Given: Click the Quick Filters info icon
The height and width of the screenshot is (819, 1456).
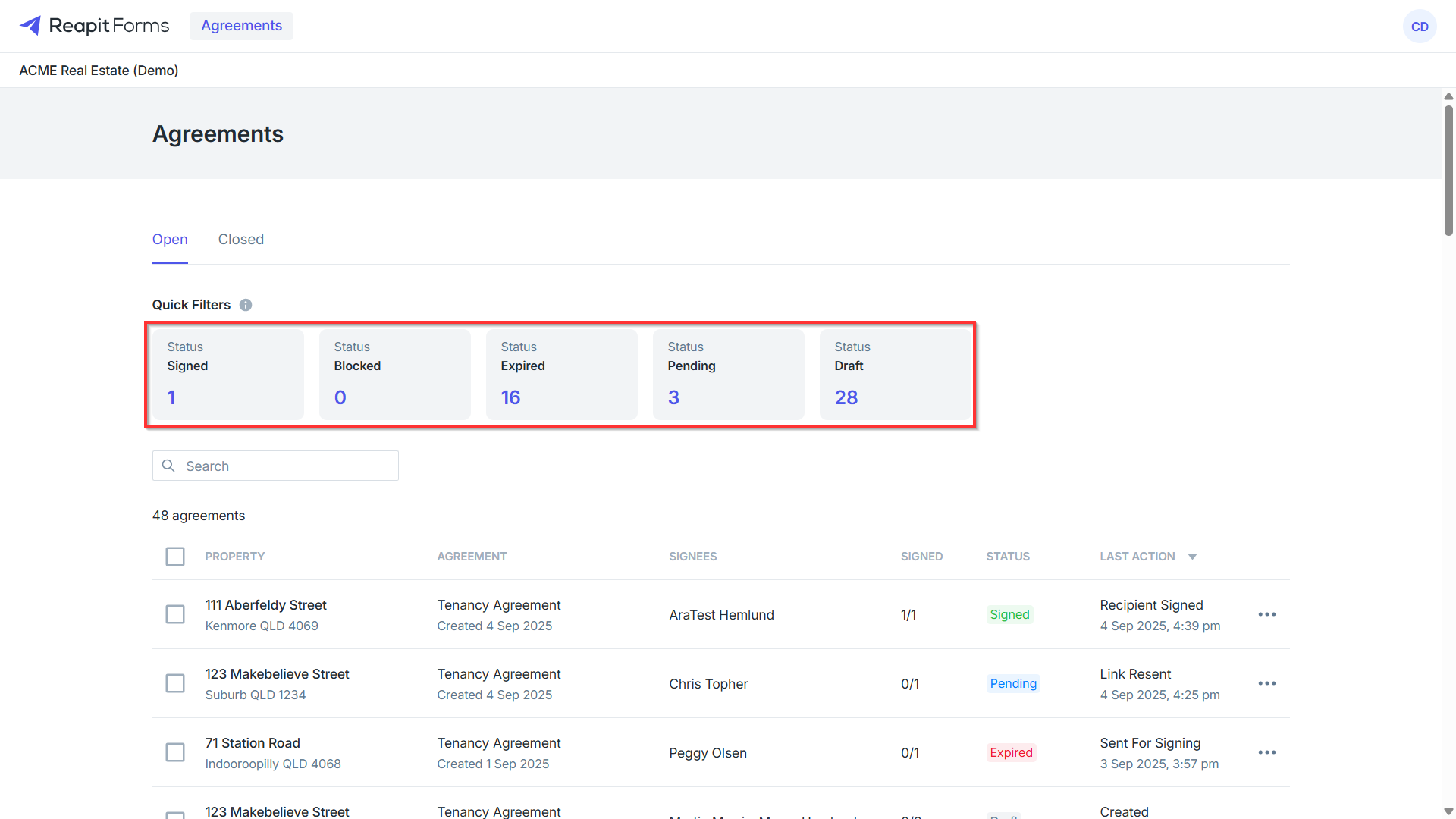Looking at the screenshot, I should [246, 305].
